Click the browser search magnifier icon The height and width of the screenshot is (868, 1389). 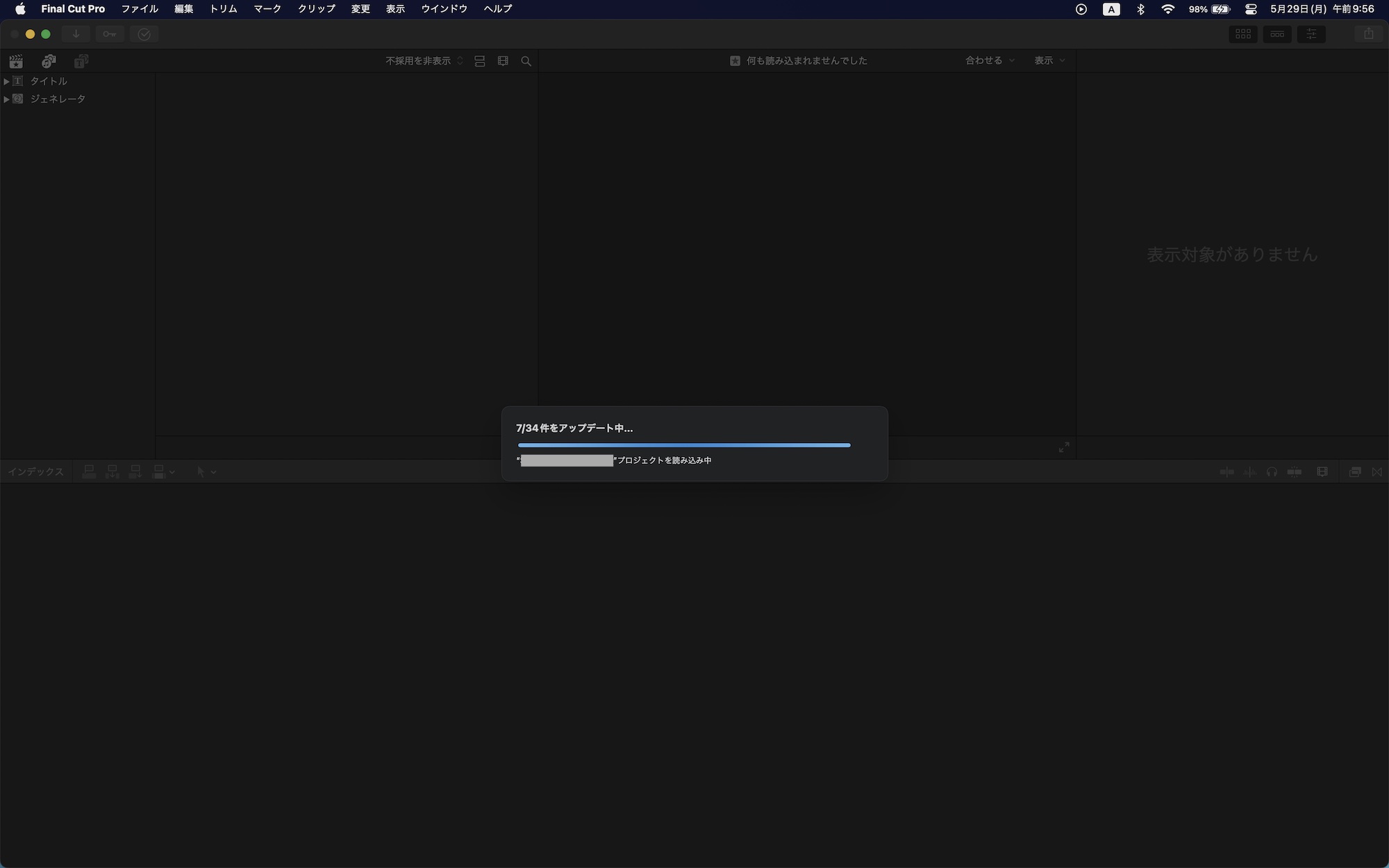tap(526, 61)
